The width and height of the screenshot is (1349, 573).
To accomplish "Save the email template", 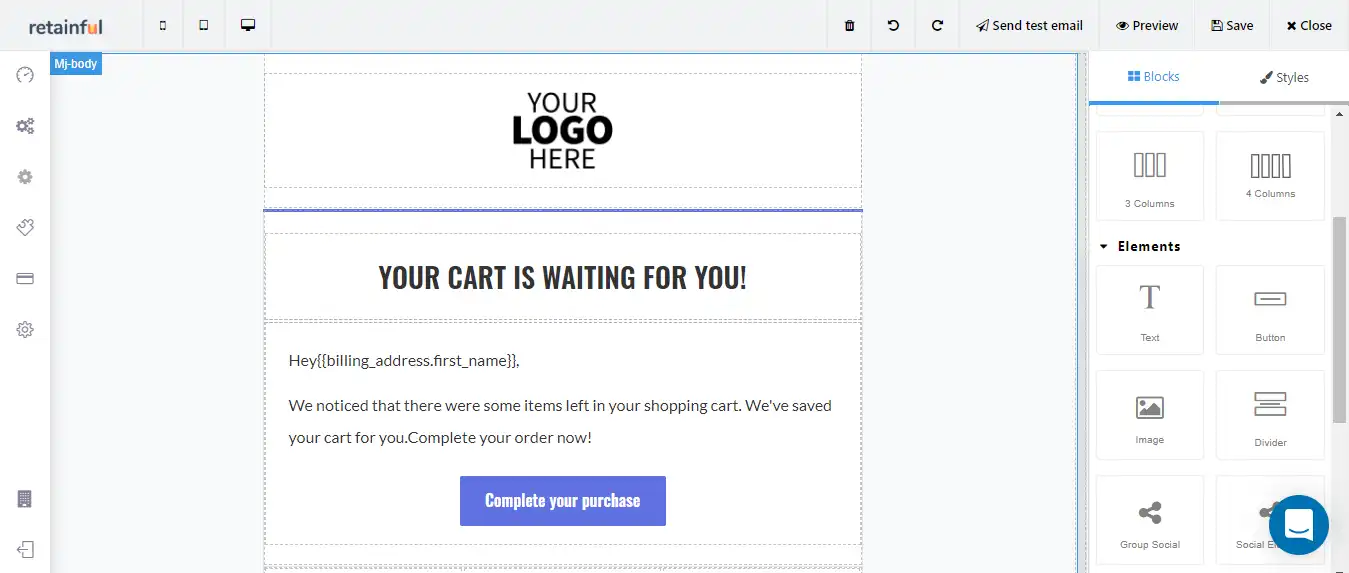I will tap(1231, 25).
